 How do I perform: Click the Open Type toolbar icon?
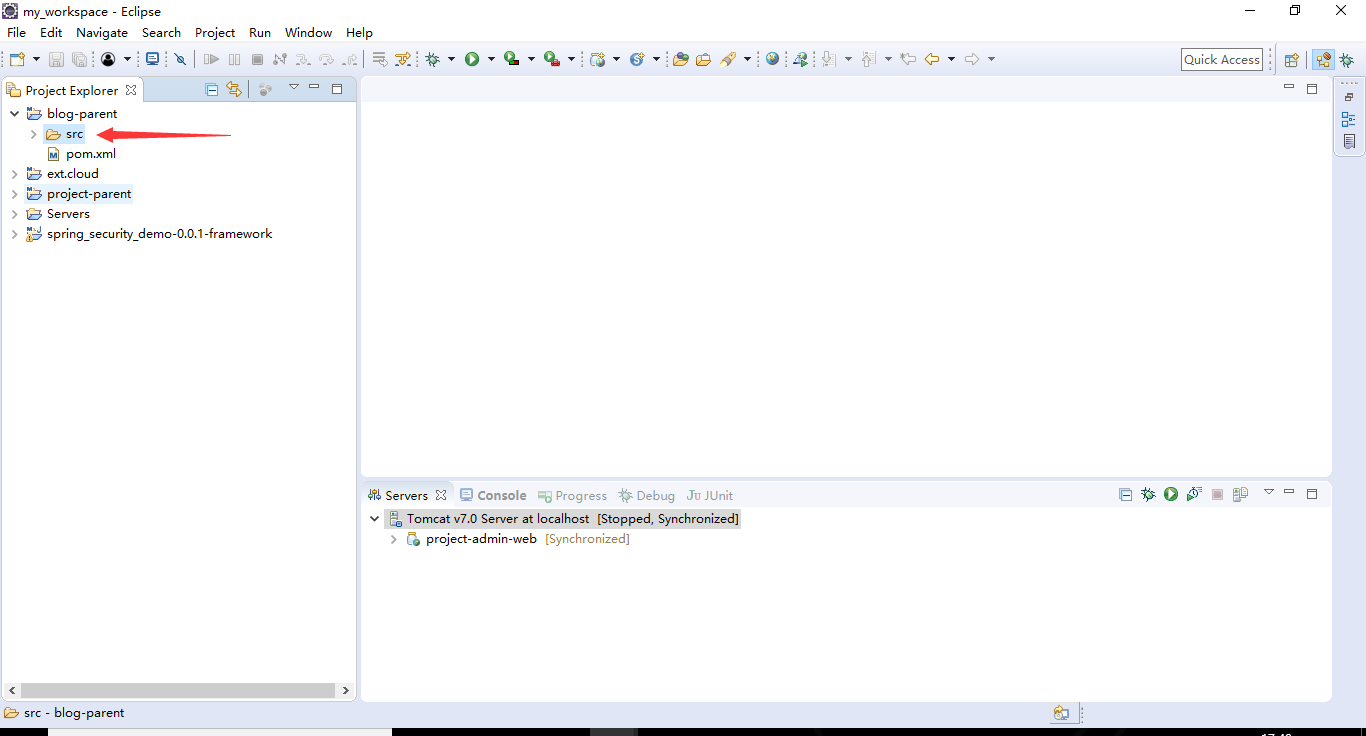(x=681, y=59)
